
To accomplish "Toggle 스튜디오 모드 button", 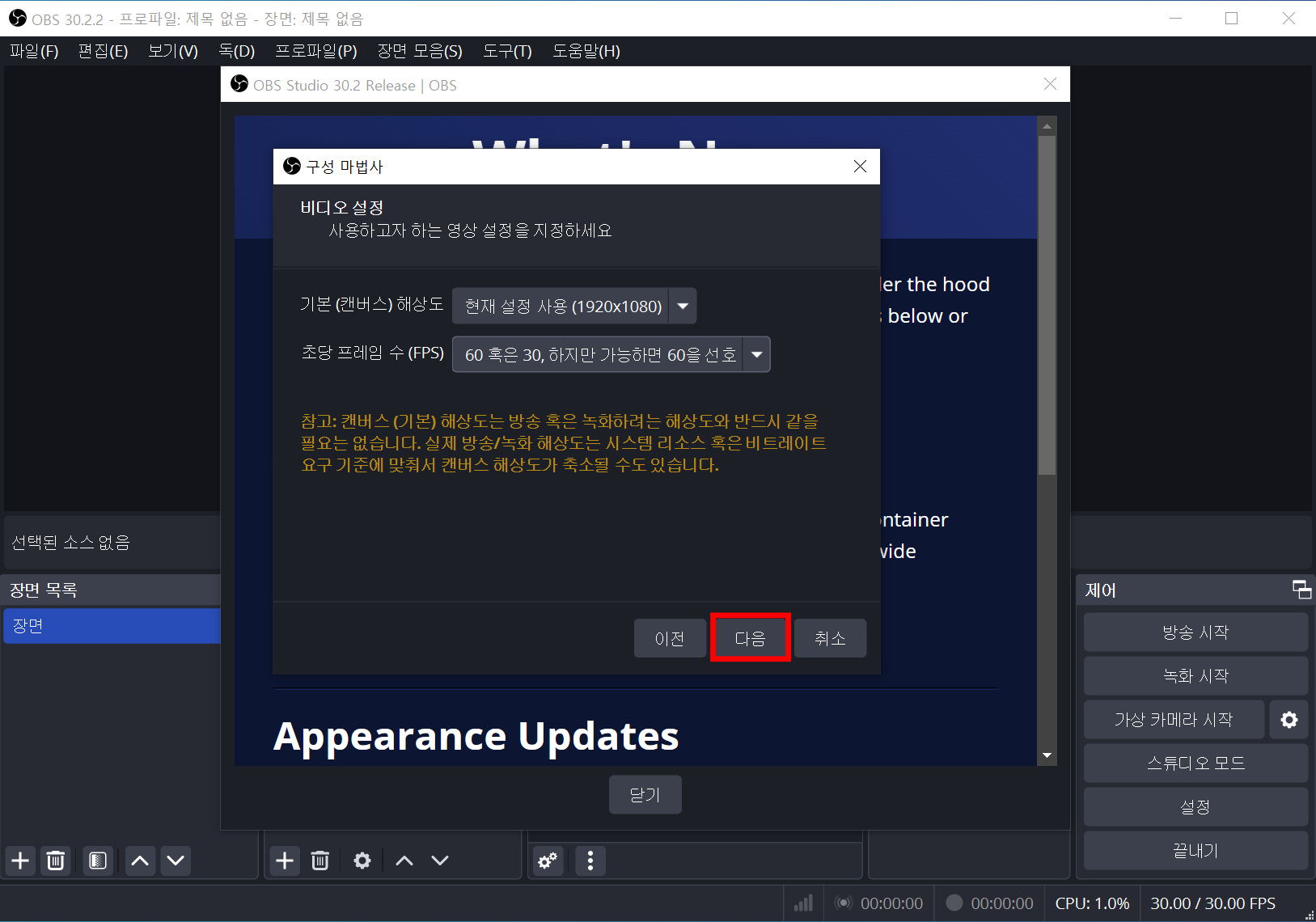I will [x=1195, y=763].
